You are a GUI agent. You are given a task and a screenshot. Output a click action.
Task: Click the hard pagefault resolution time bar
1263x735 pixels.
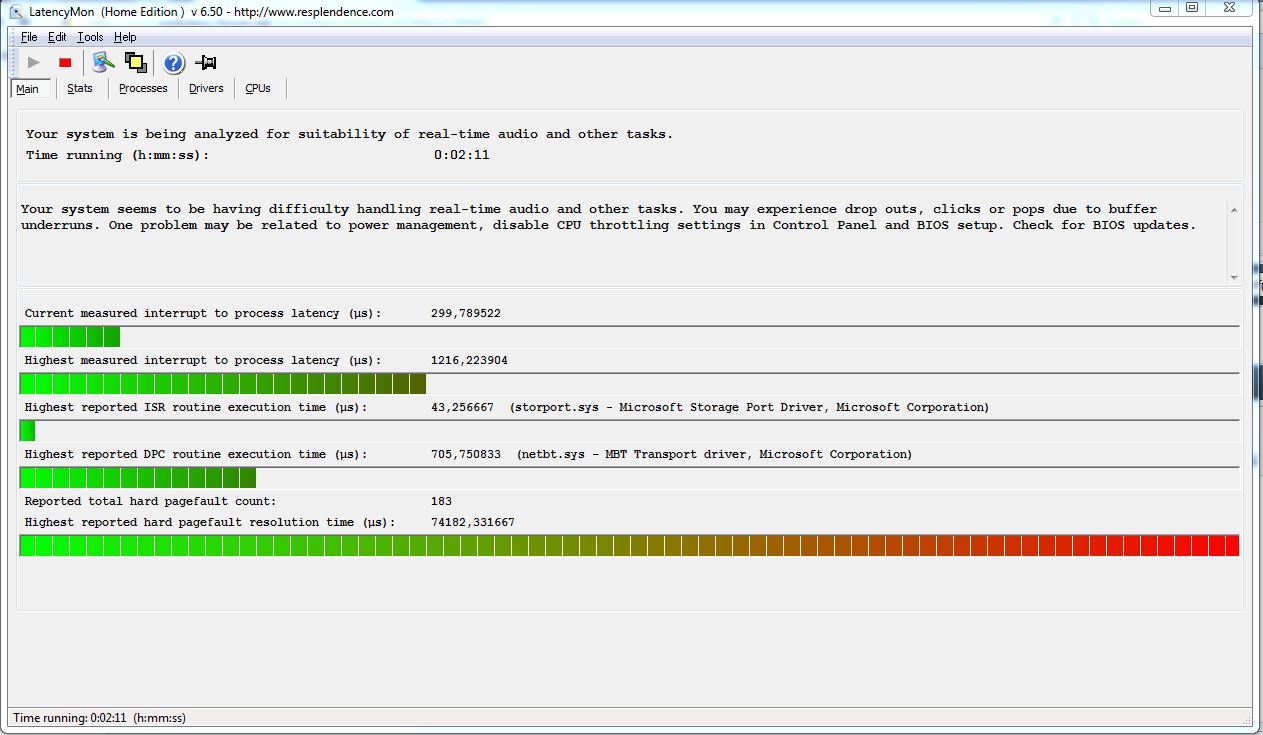629,545
